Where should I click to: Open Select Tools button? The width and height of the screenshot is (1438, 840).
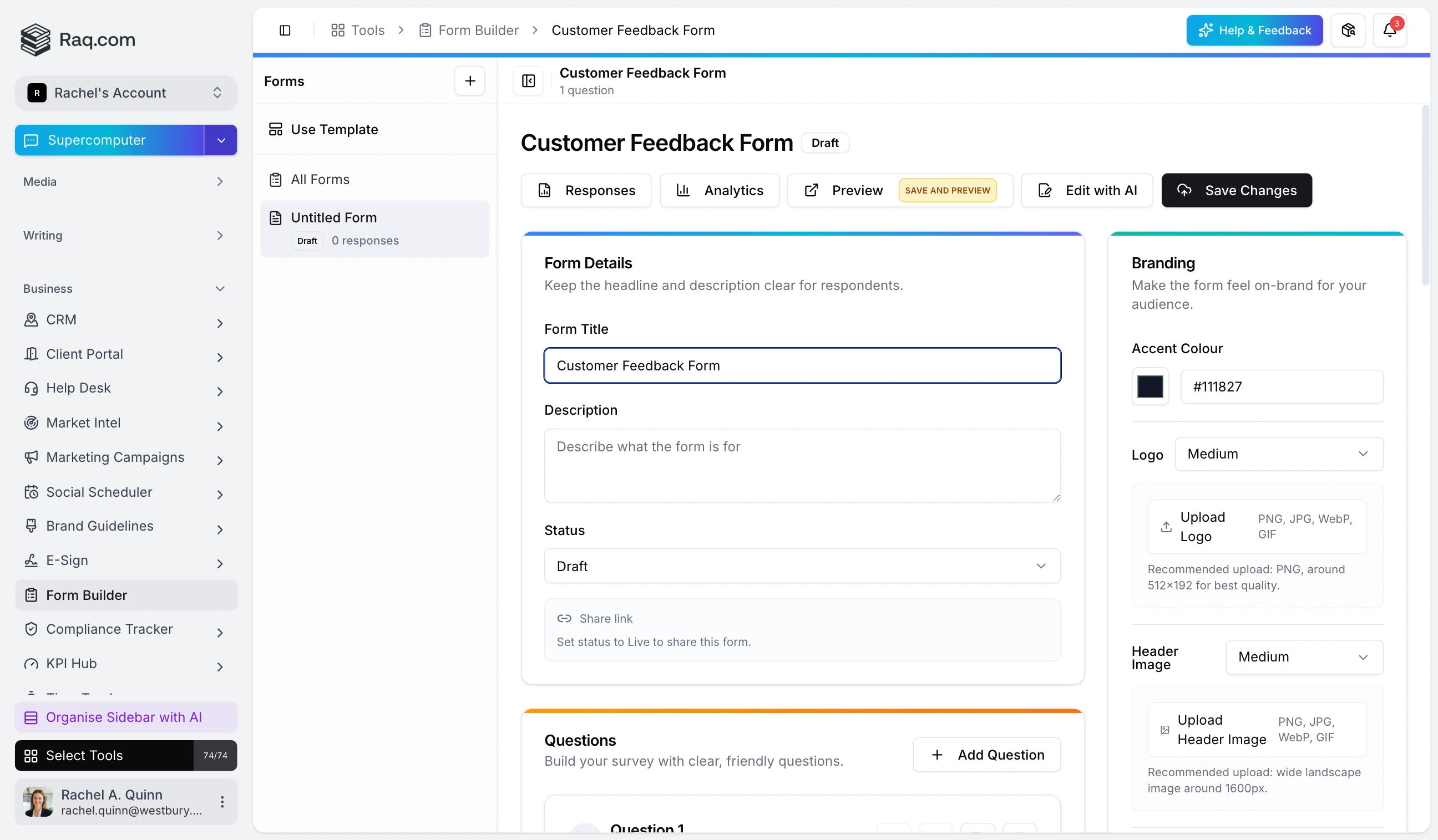(125, 756)
